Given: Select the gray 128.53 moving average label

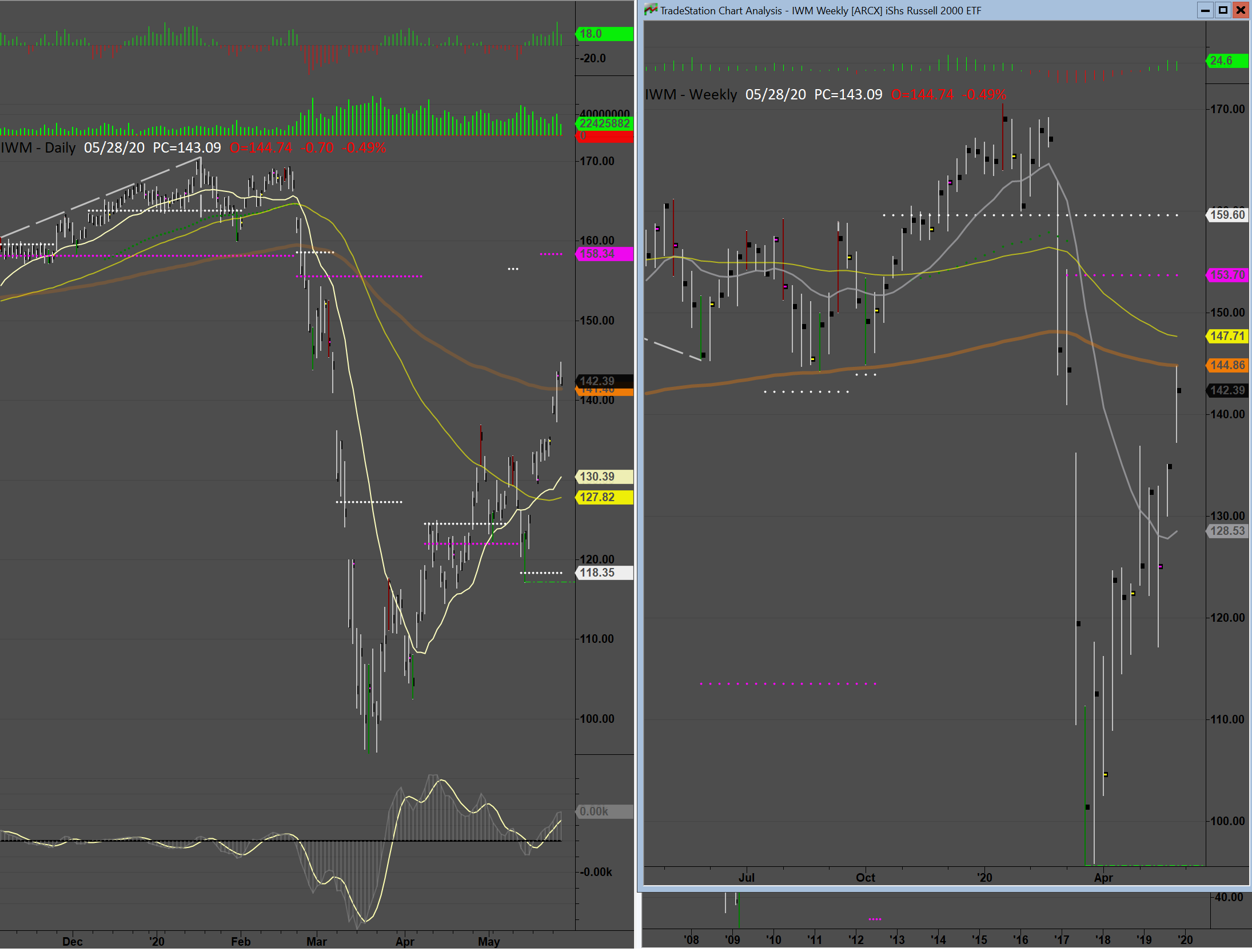Looking at the screenshot, I should point(1227,531).
